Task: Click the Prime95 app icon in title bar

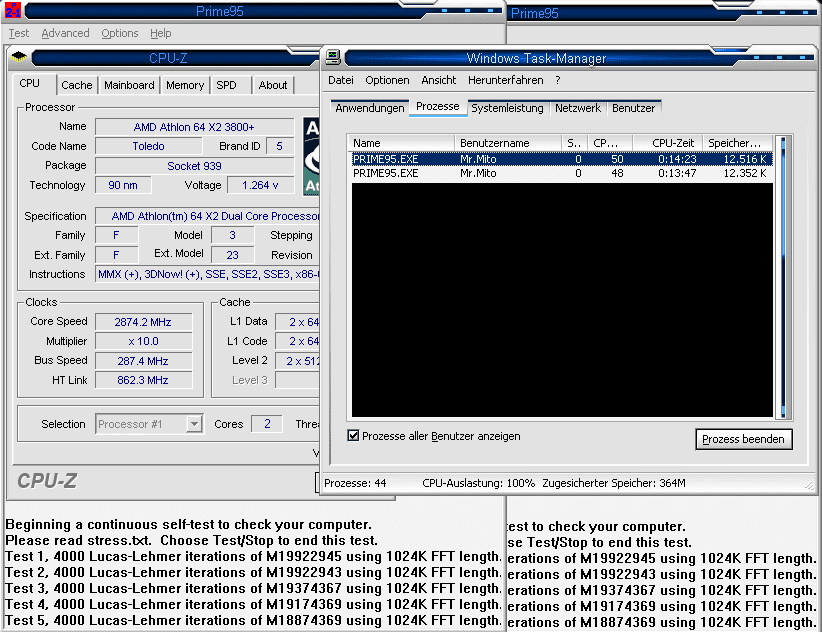Action: pyautogui.click(x=13, y=10)
